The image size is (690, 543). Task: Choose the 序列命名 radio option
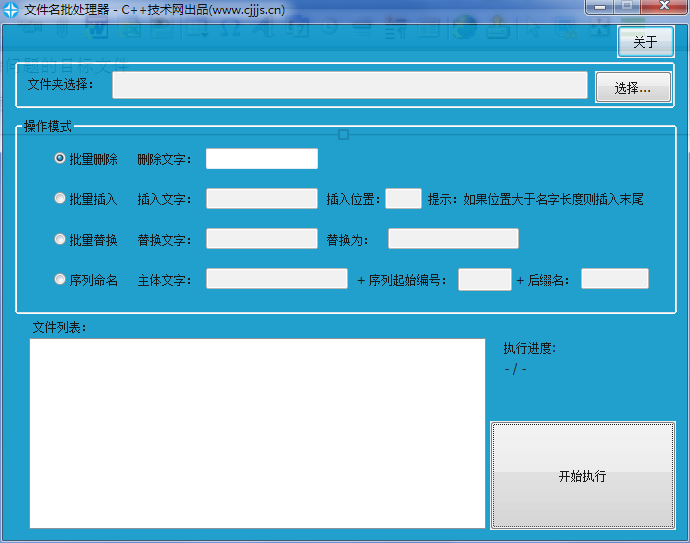[86, 279]
